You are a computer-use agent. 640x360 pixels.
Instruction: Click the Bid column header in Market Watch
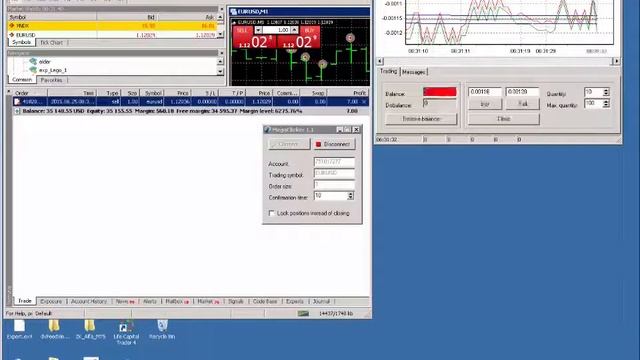tap(127, 17)
